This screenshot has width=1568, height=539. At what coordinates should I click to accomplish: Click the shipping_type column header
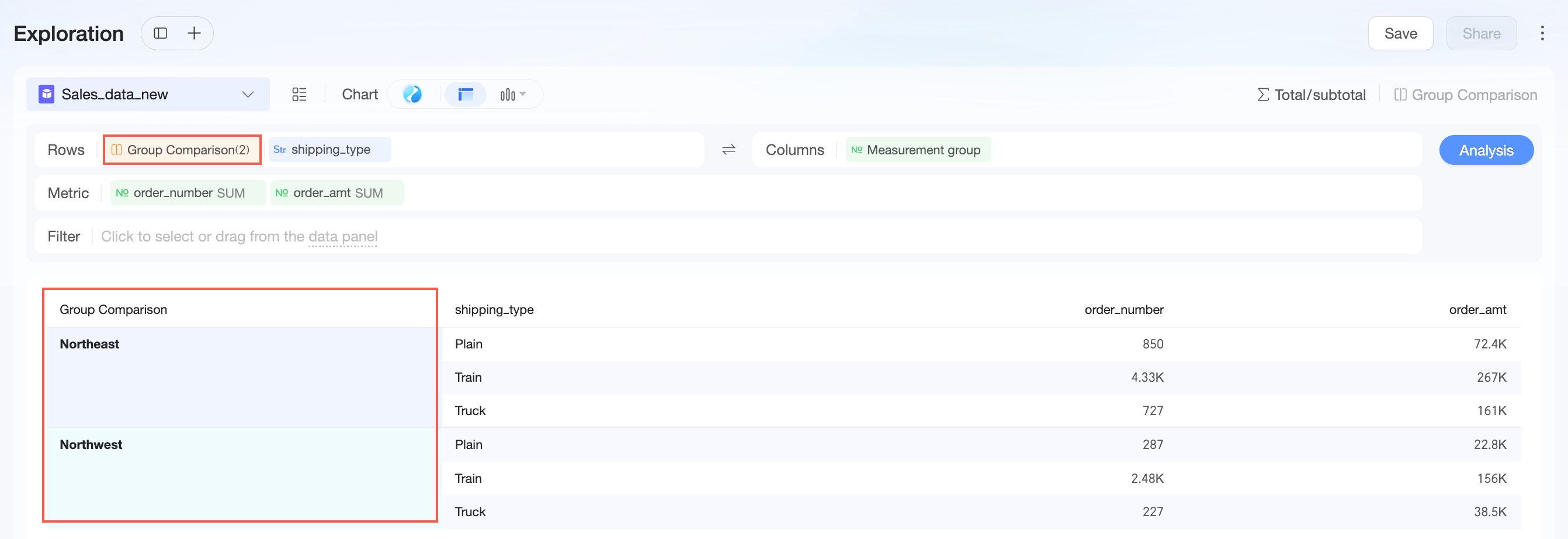494,309
